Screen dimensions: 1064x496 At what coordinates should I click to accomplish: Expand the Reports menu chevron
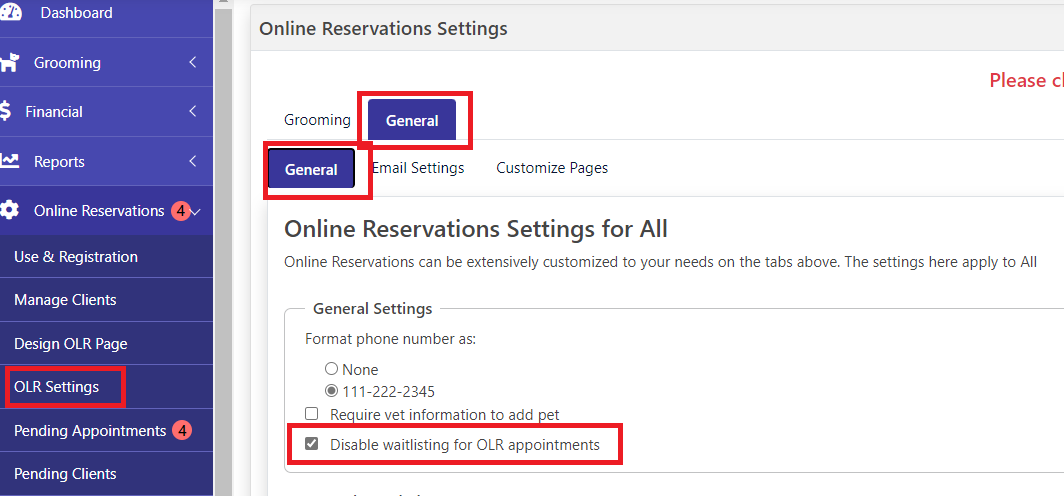pos(192,161)
